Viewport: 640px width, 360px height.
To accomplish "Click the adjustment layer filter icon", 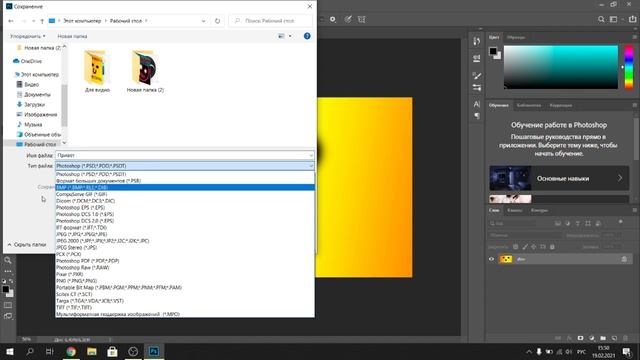I will pos(568,223).
